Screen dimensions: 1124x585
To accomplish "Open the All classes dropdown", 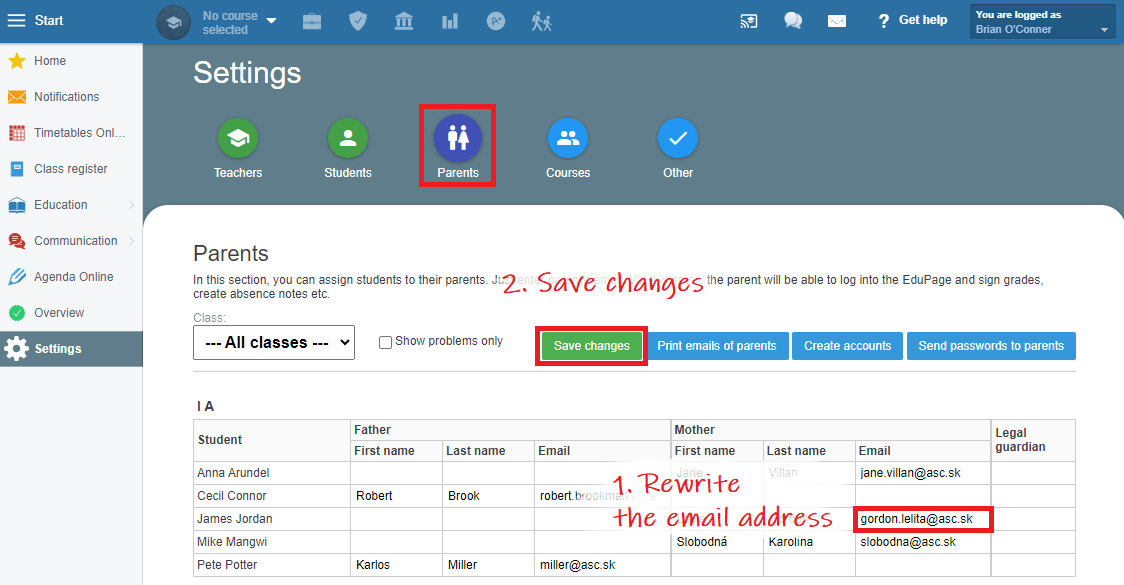I will [x=274, y=342].
